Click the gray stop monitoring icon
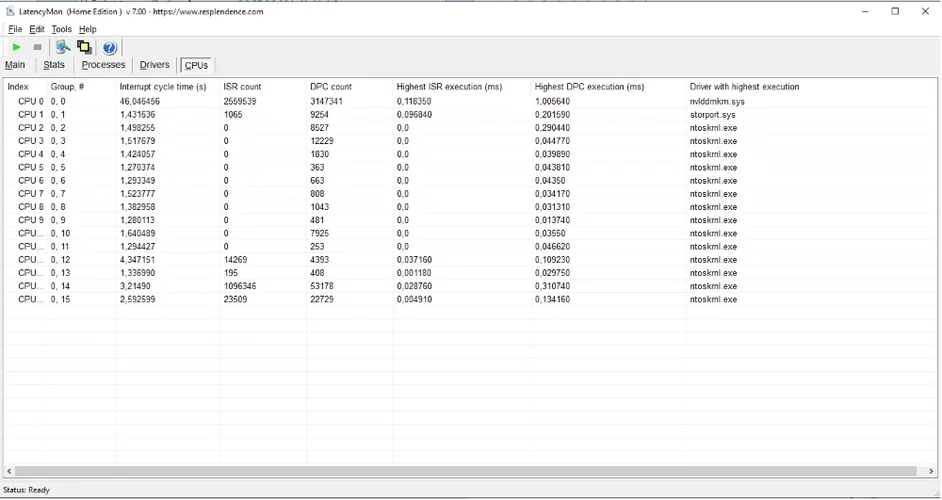The image size is (942, 500). (37, 47)
